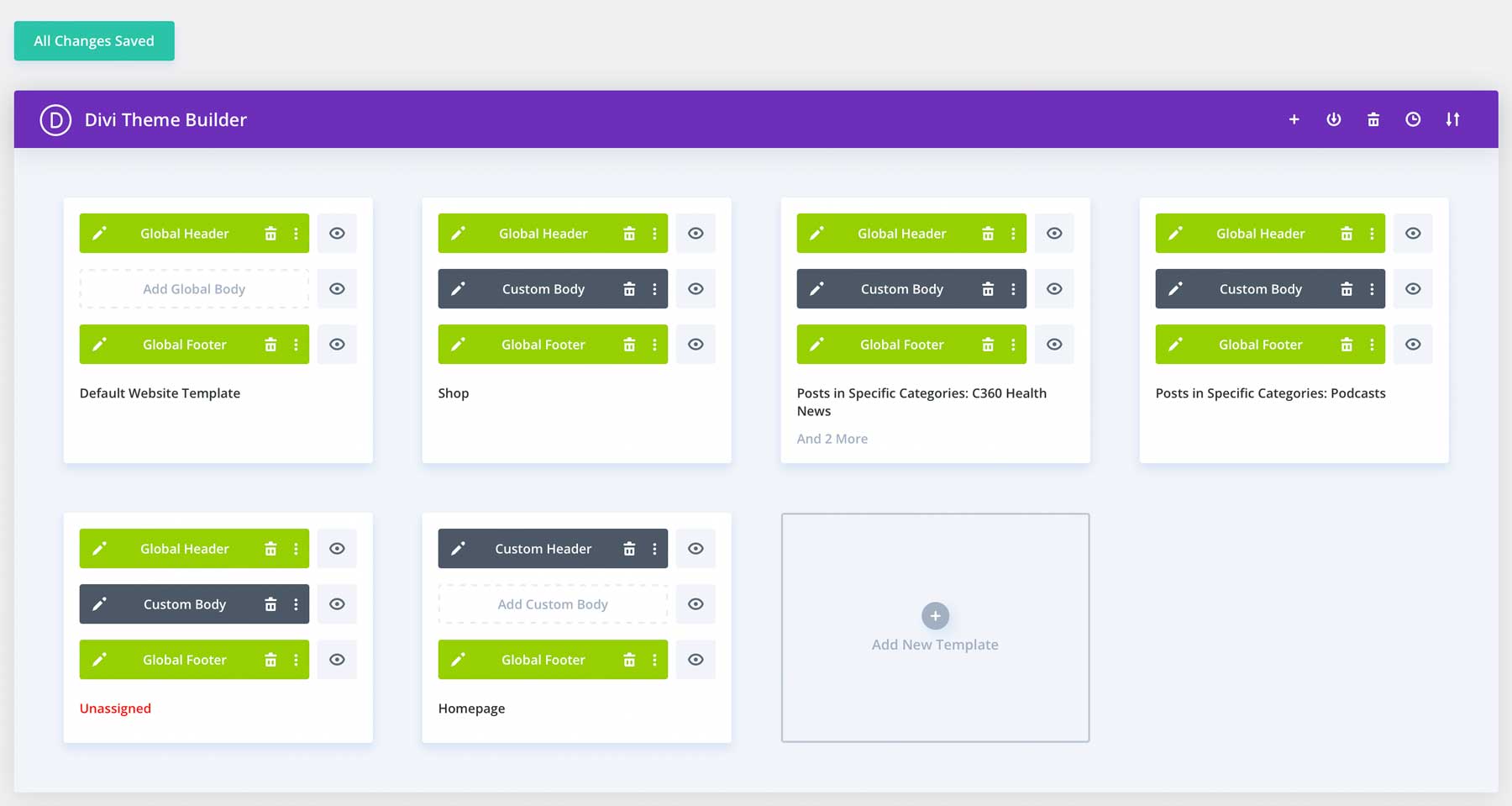Toggle preview of the Shop template's Global Header

point(696,233)
